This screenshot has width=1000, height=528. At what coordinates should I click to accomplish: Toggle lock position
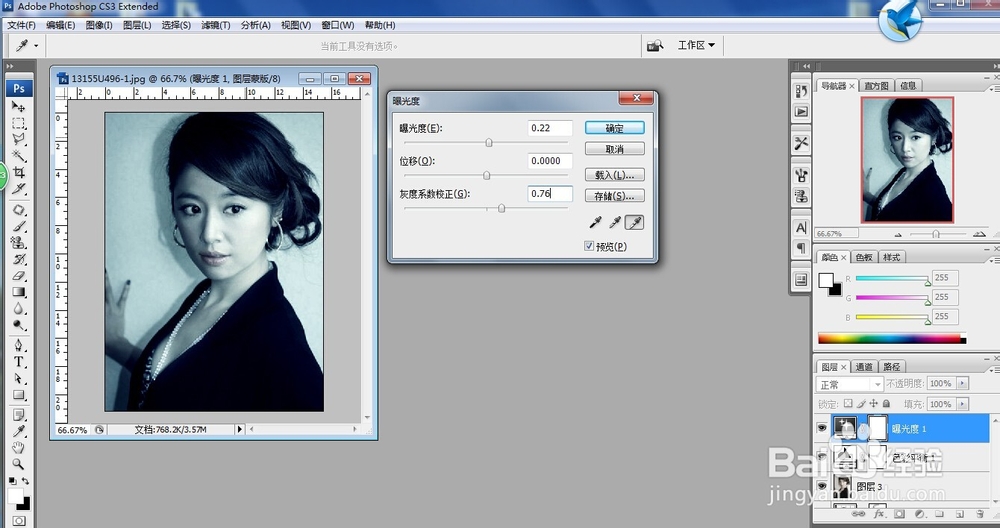pos(874,404)
